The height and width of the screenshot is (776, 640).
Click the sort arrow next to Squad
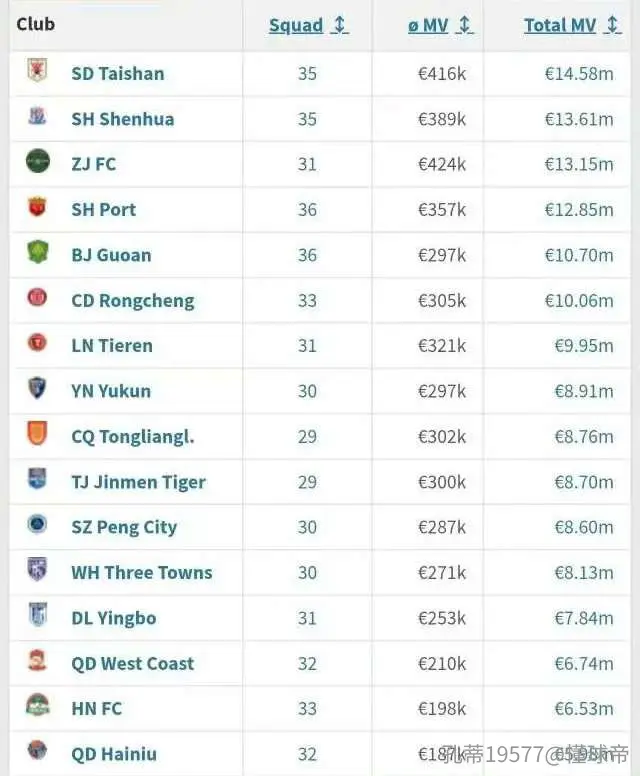pos(340,25)
